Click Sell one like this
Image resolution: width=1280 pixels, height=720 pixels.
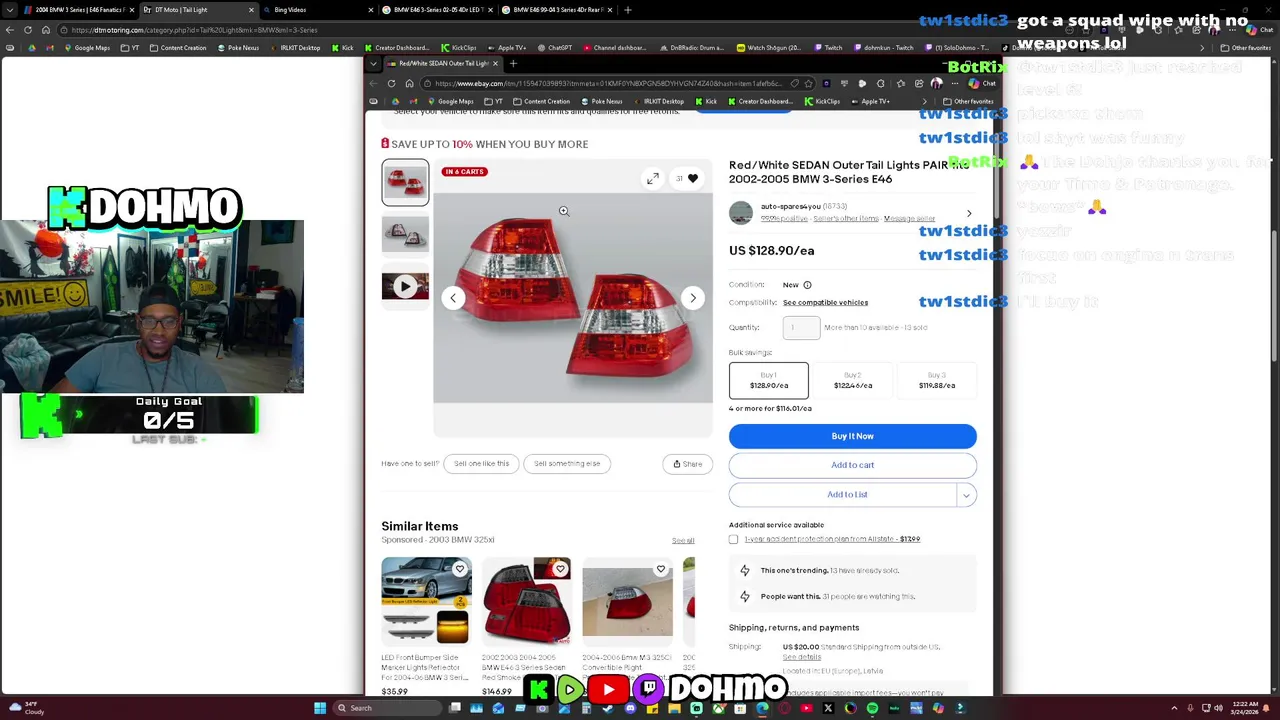(x=481, y=464)
